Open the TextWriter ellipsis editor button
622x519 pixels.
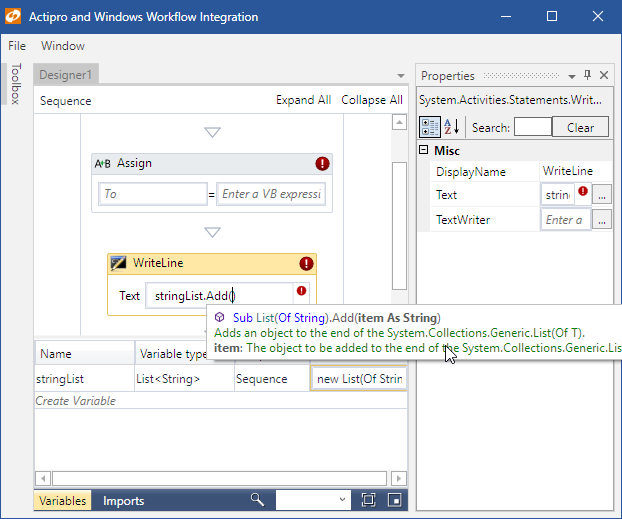coord(602,219)
